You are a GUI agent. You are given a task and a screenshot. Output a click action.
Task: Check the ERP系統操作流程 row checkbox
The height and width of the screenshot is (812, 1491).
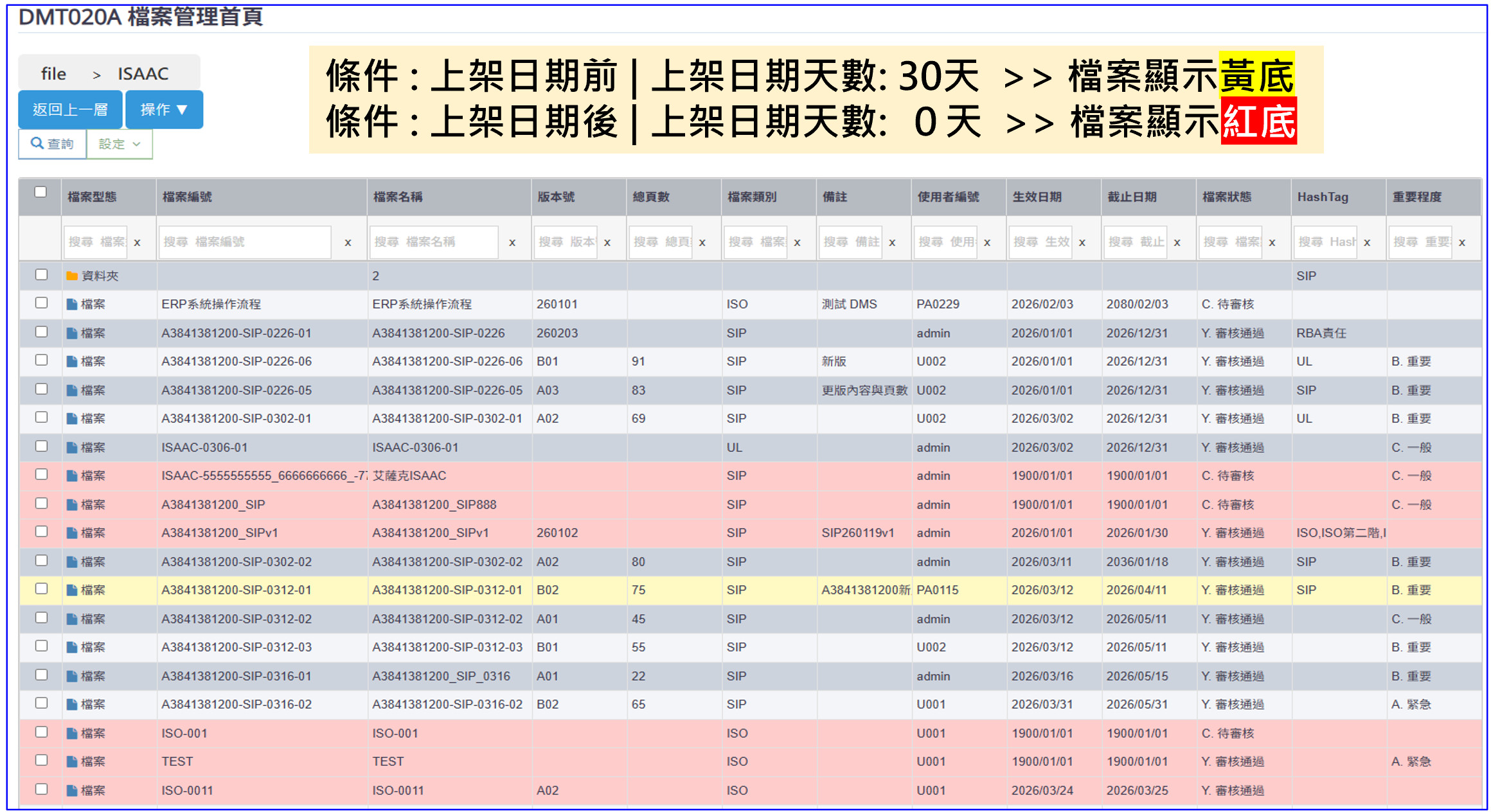41,303
